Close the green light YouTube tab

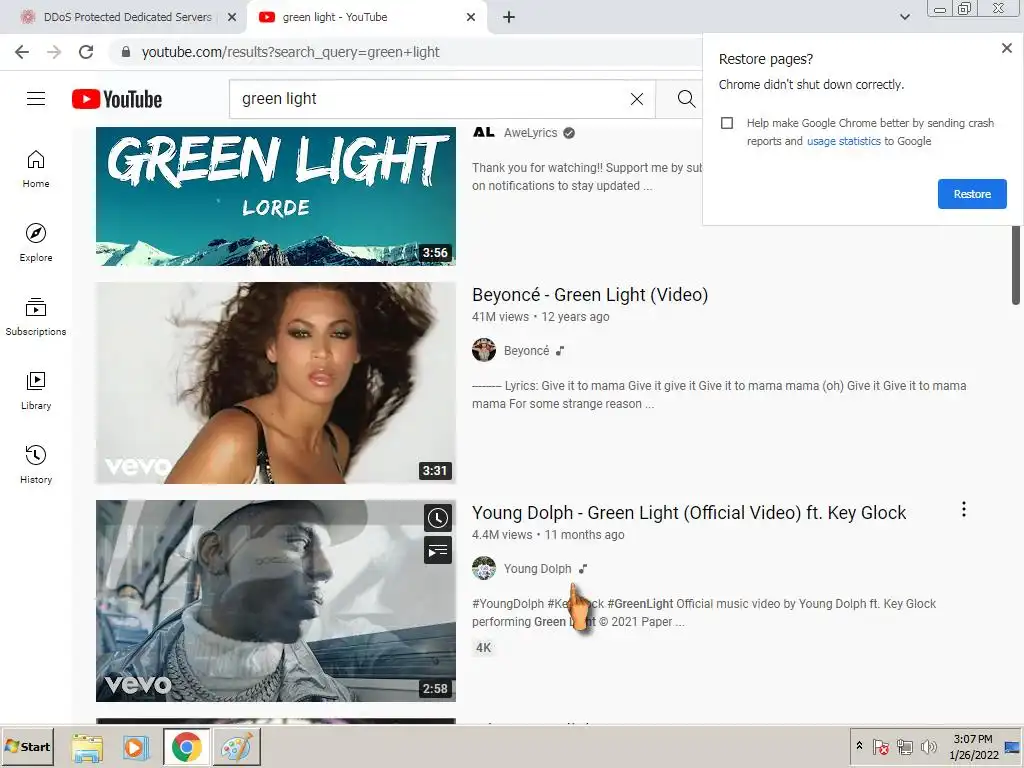471,17
